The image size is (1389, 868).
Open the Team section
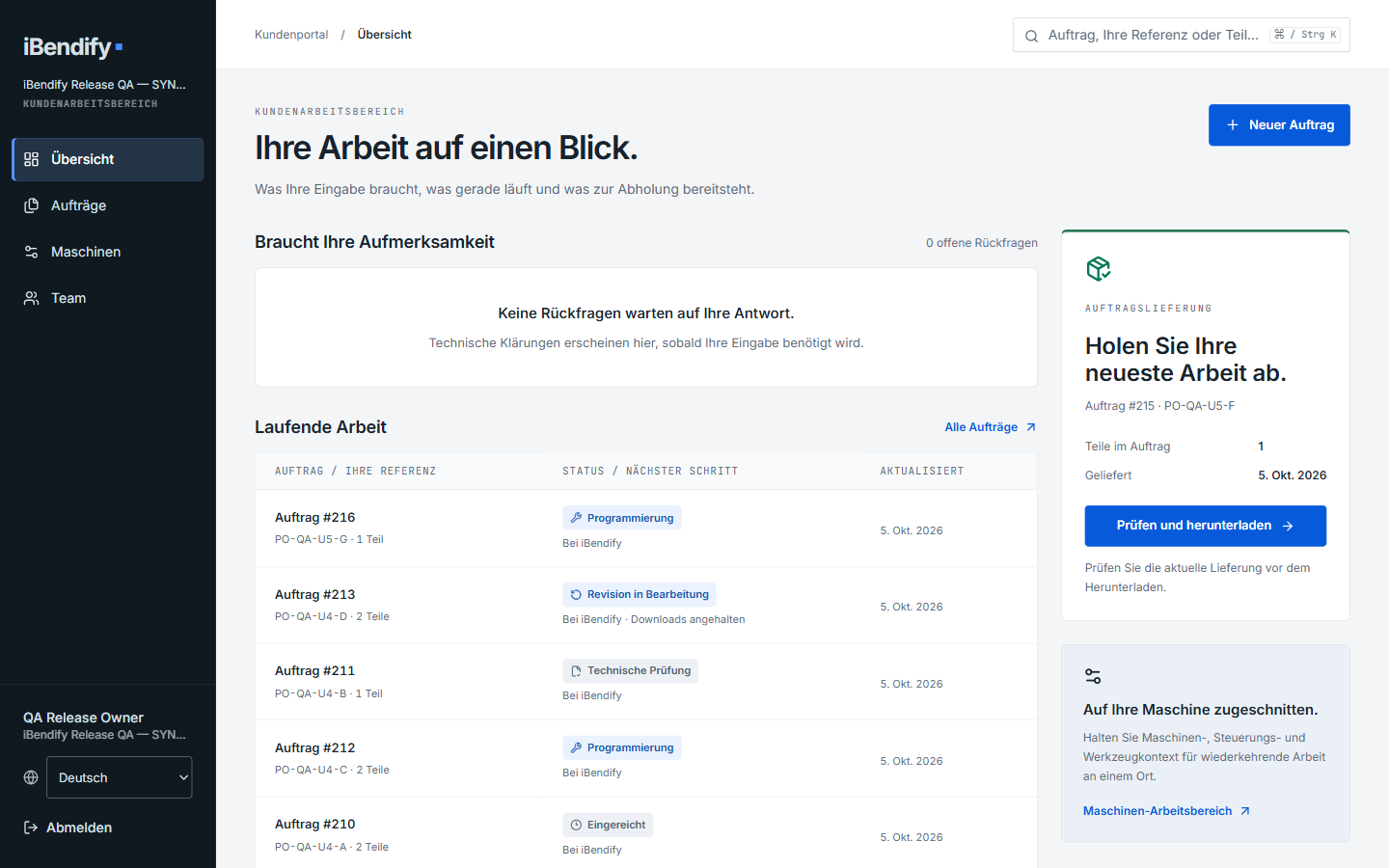point(108,298)
